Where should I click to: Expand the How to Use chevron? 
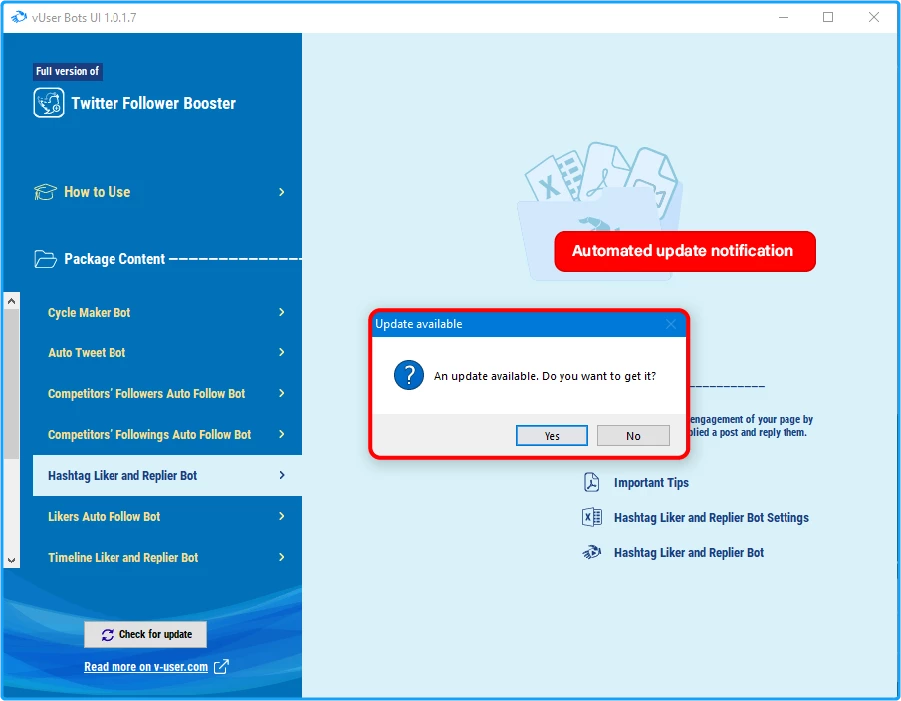[x=282, y=192]
